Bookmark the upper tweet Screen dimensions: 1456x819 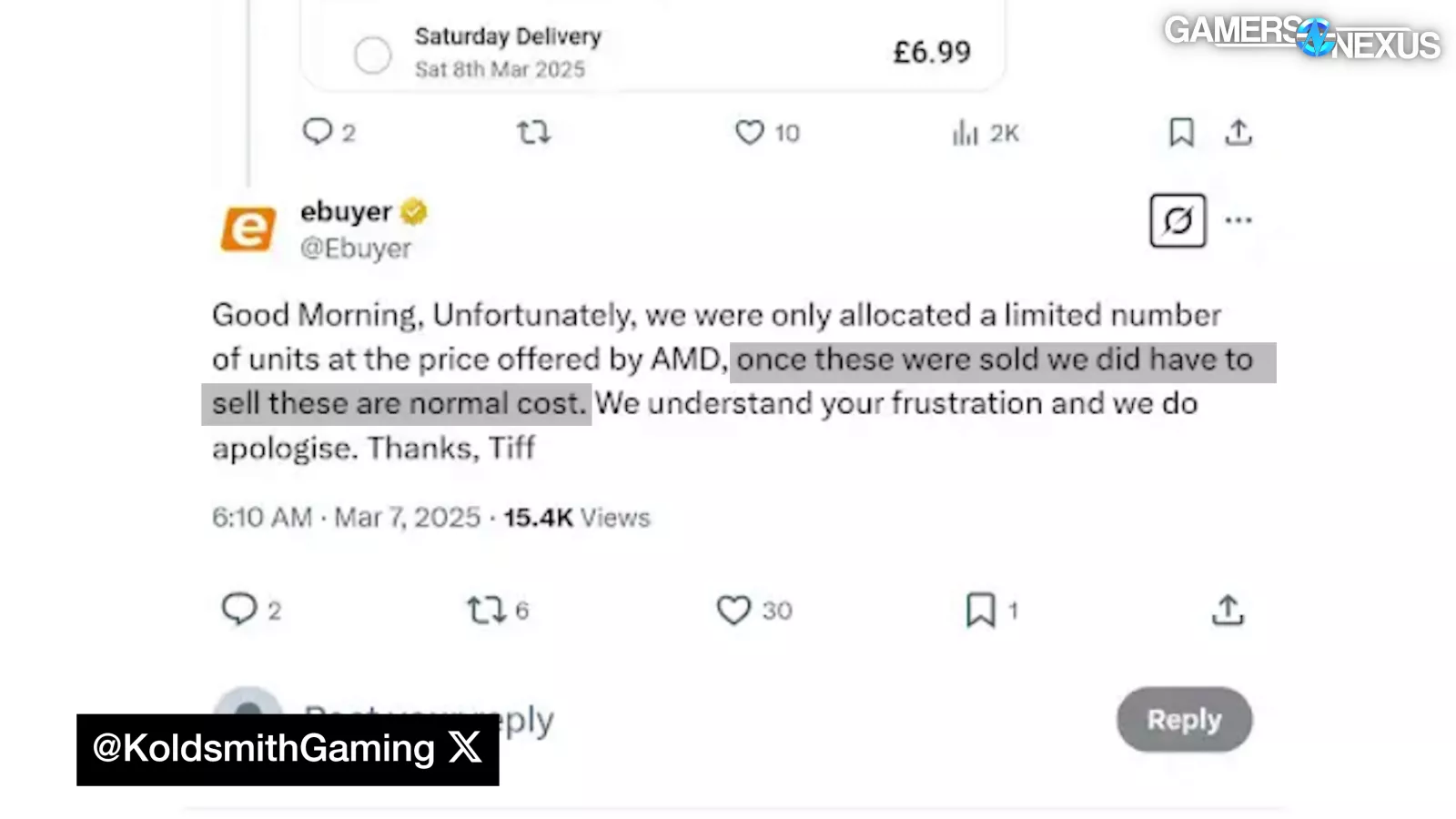pyautogui.click(x=1181, y=133)
